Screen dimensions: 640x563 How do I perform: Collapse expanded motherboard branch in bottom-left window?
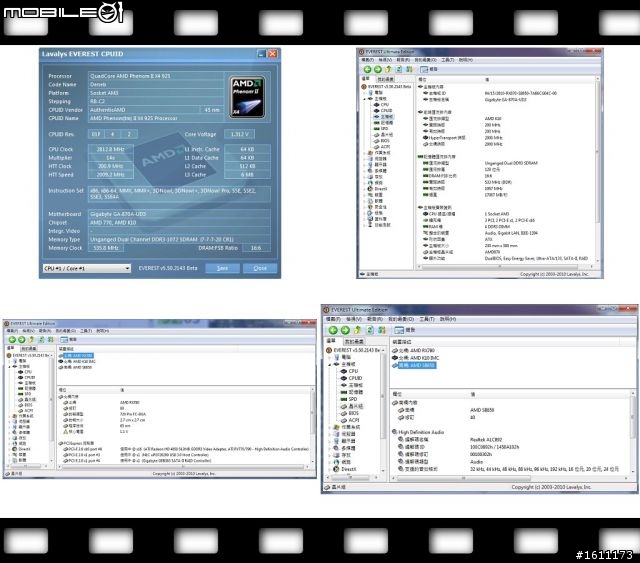tap(10, 367)
